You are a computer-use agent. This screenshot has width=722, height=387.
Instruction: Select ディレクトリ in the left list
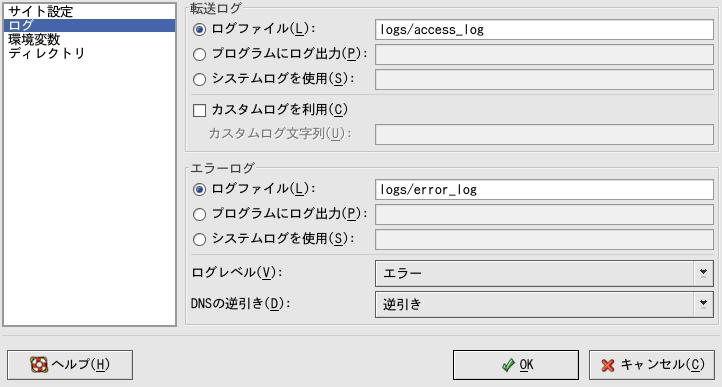pyautogui.click(x=47, y=53)
